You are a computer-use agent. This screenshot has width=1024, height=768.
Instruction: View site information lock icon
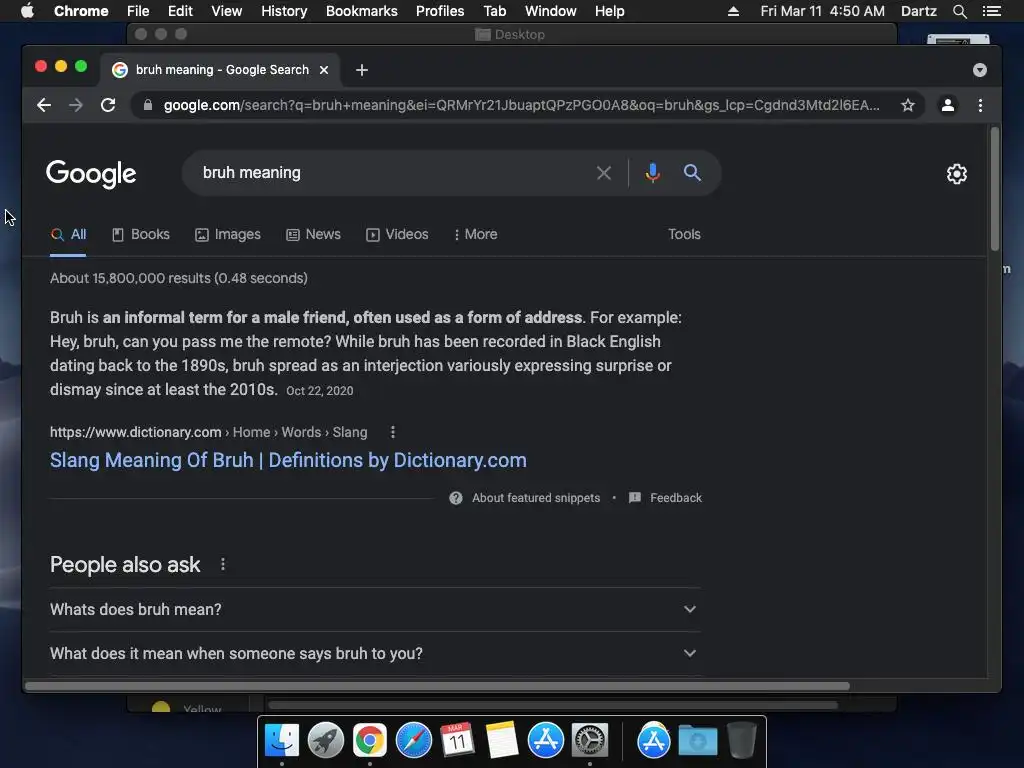coord(148,105)
